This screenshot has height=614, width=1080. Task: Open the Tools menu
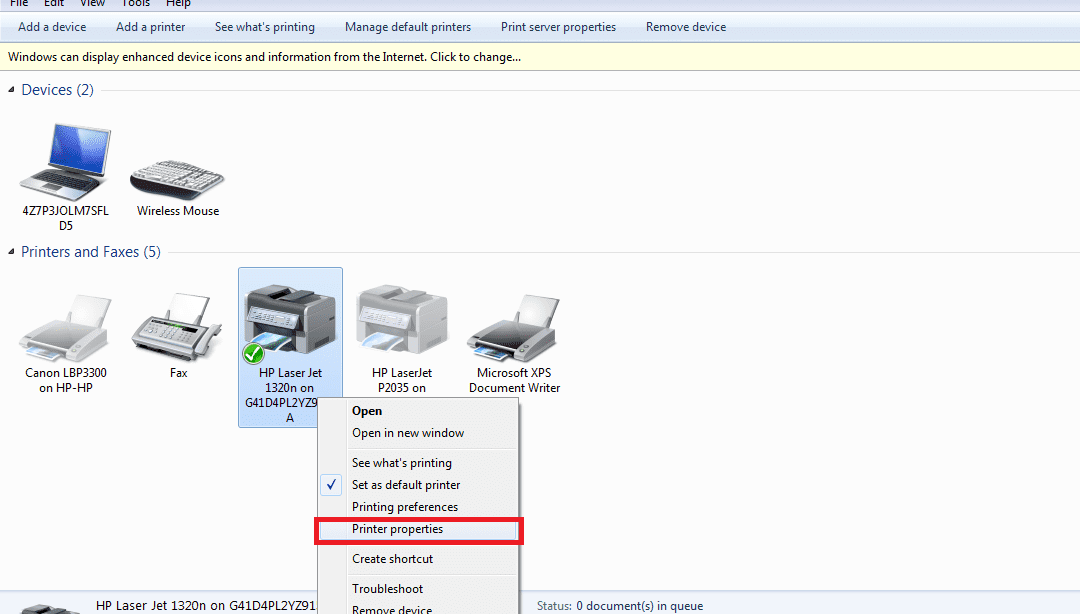(136, 3)
